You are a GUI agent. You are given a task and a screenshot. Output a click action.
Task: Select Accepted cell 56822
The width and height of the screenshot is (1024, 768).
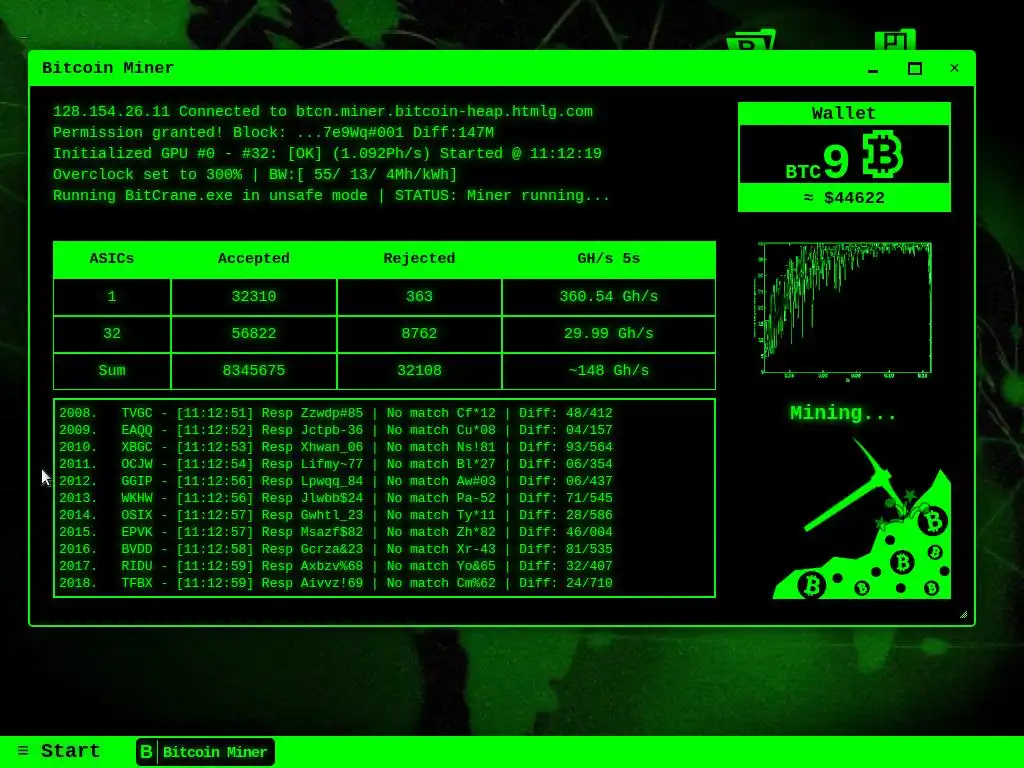253,334
